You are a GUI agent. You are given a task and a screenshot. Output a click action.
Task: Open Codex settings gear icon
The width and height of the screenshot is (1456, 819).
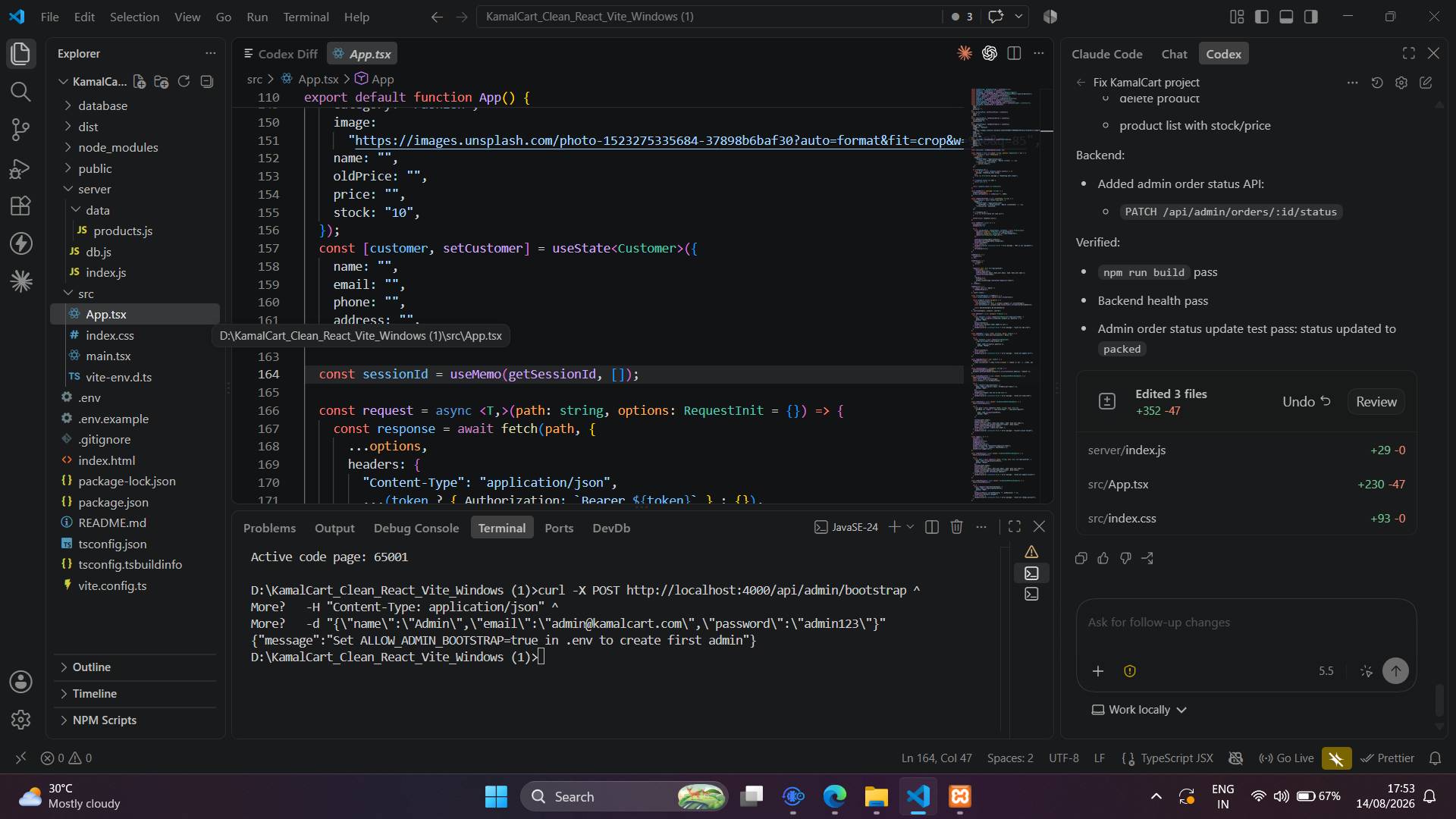pyautogui.click(x=1401, y=83)
